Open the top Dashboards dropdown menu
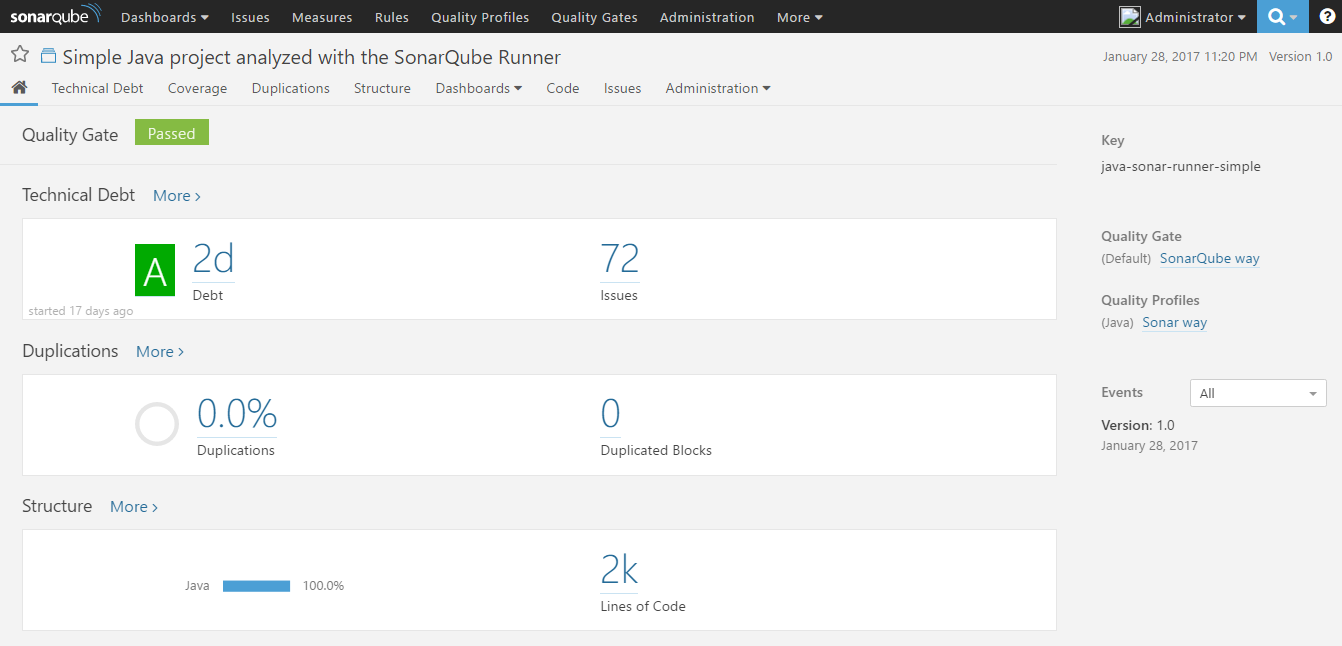This screenshot has height=646, width=1342. click(x=165, y=17)
